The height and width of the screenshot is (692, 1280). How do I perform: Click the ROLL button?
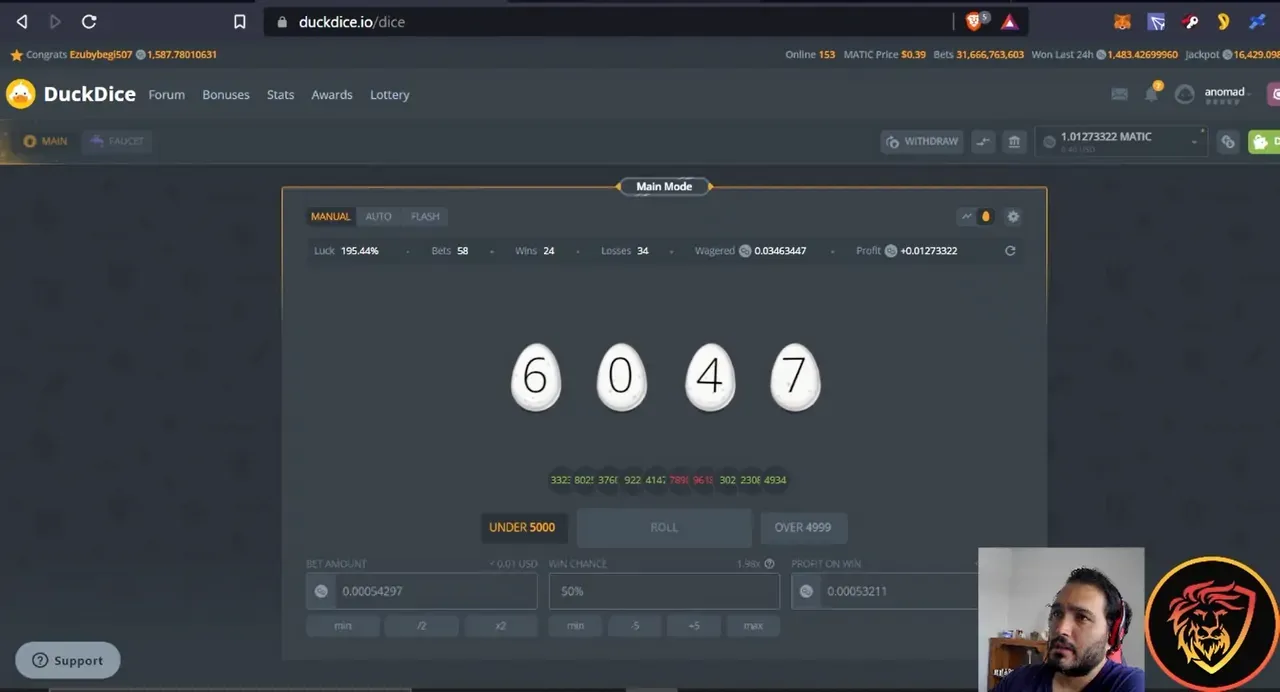tap(664, 528)
